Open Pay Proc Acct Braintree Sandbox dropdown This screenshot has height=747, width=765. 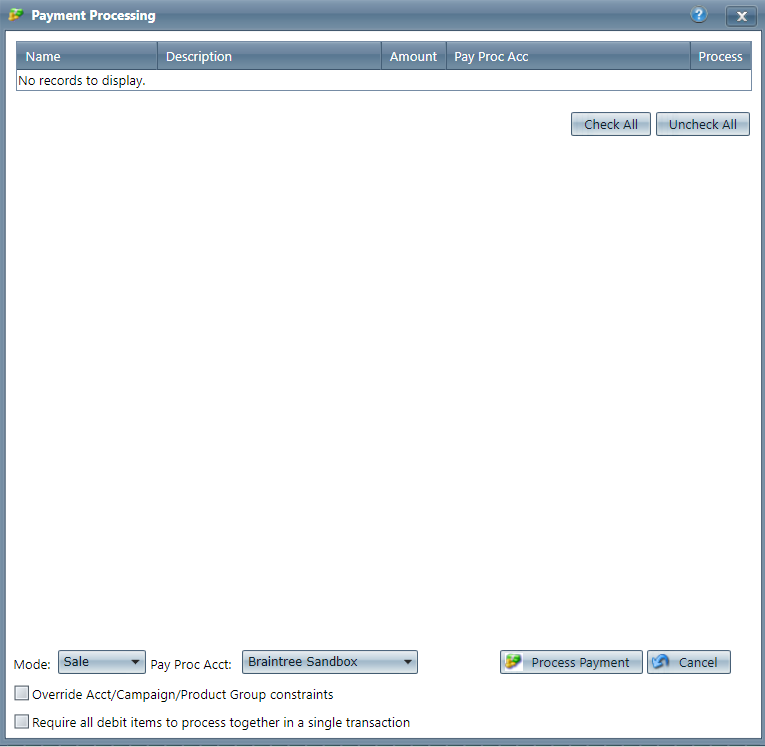coord(329,662)
